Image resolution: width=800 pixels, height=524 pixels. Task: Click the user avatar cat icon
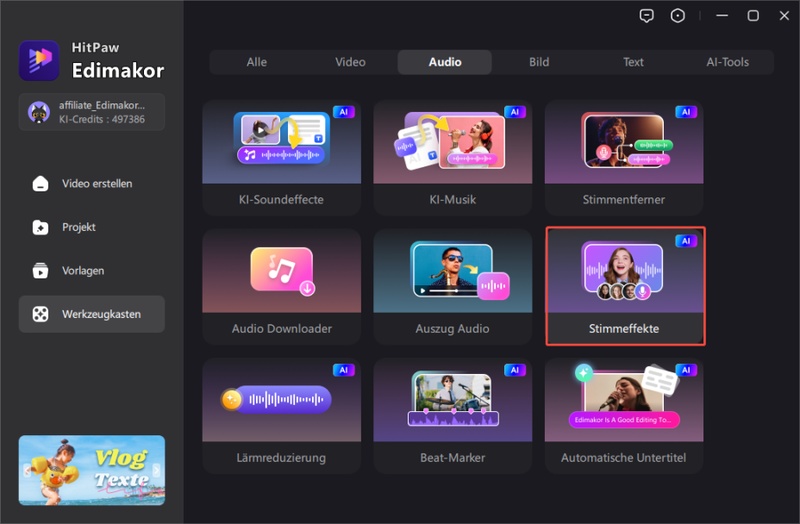click(x=39, y=112)
